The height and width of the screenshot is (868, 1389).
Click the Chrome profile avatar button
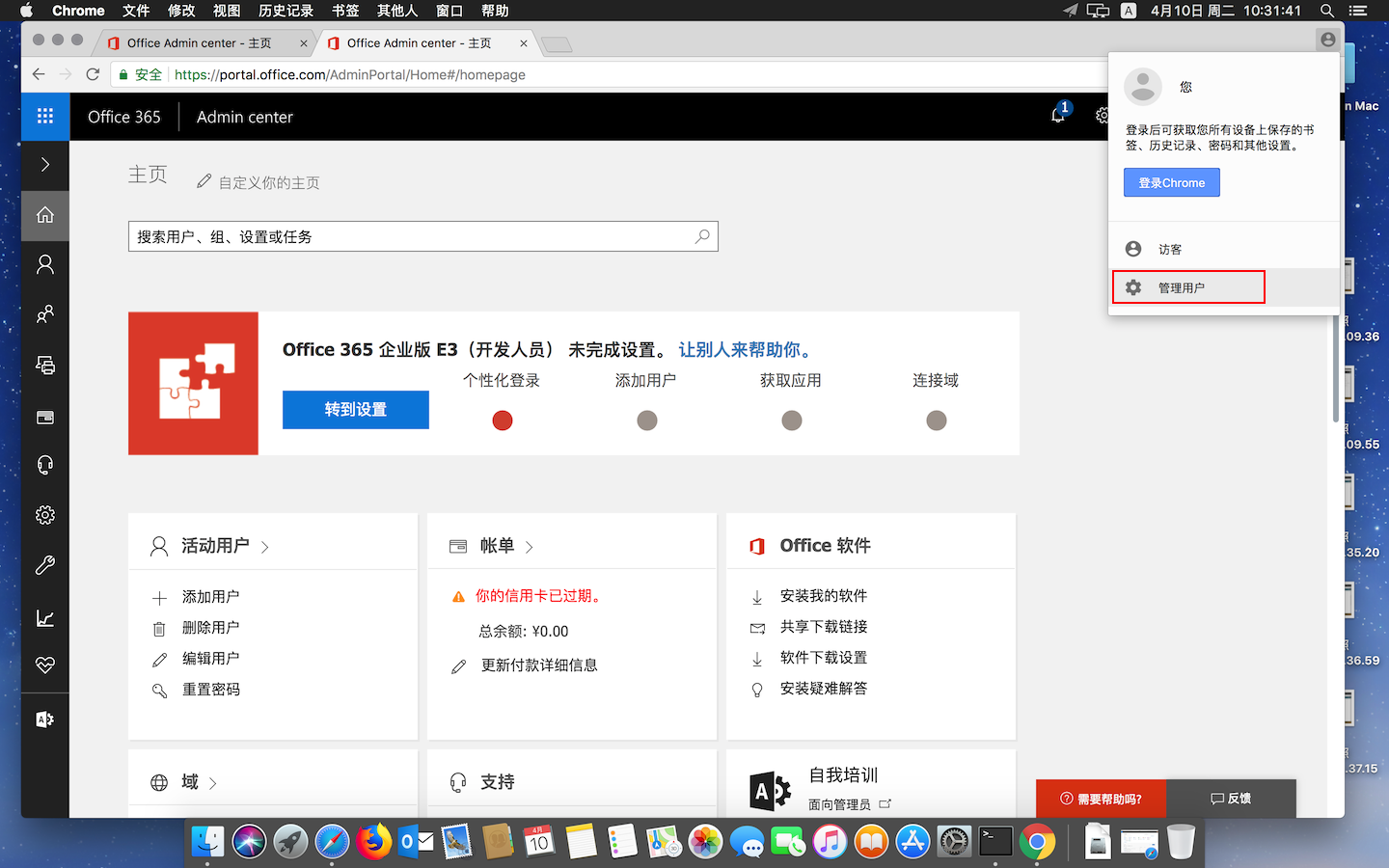point(1328,40)
